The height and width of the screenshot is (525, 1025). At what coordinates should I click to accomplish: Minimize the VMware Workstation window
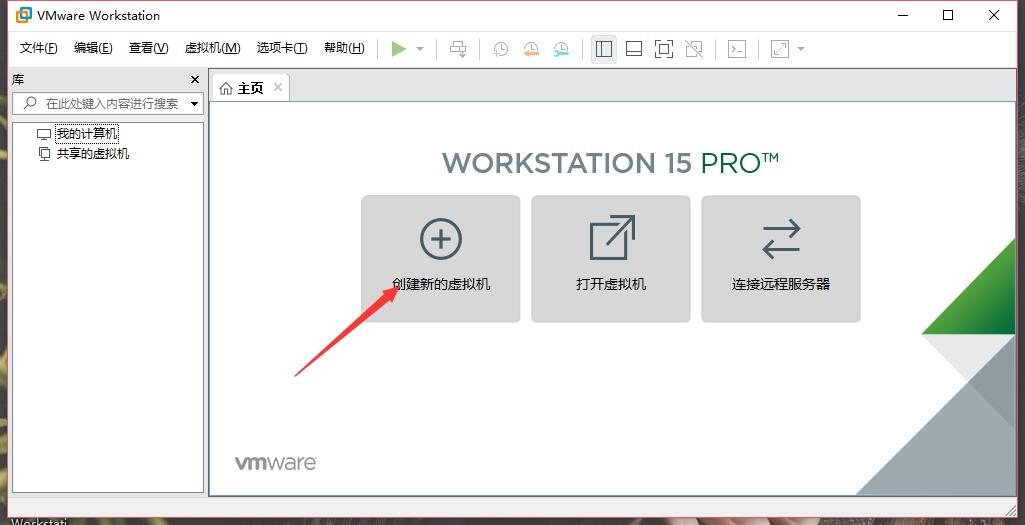[x=903, y=16]
